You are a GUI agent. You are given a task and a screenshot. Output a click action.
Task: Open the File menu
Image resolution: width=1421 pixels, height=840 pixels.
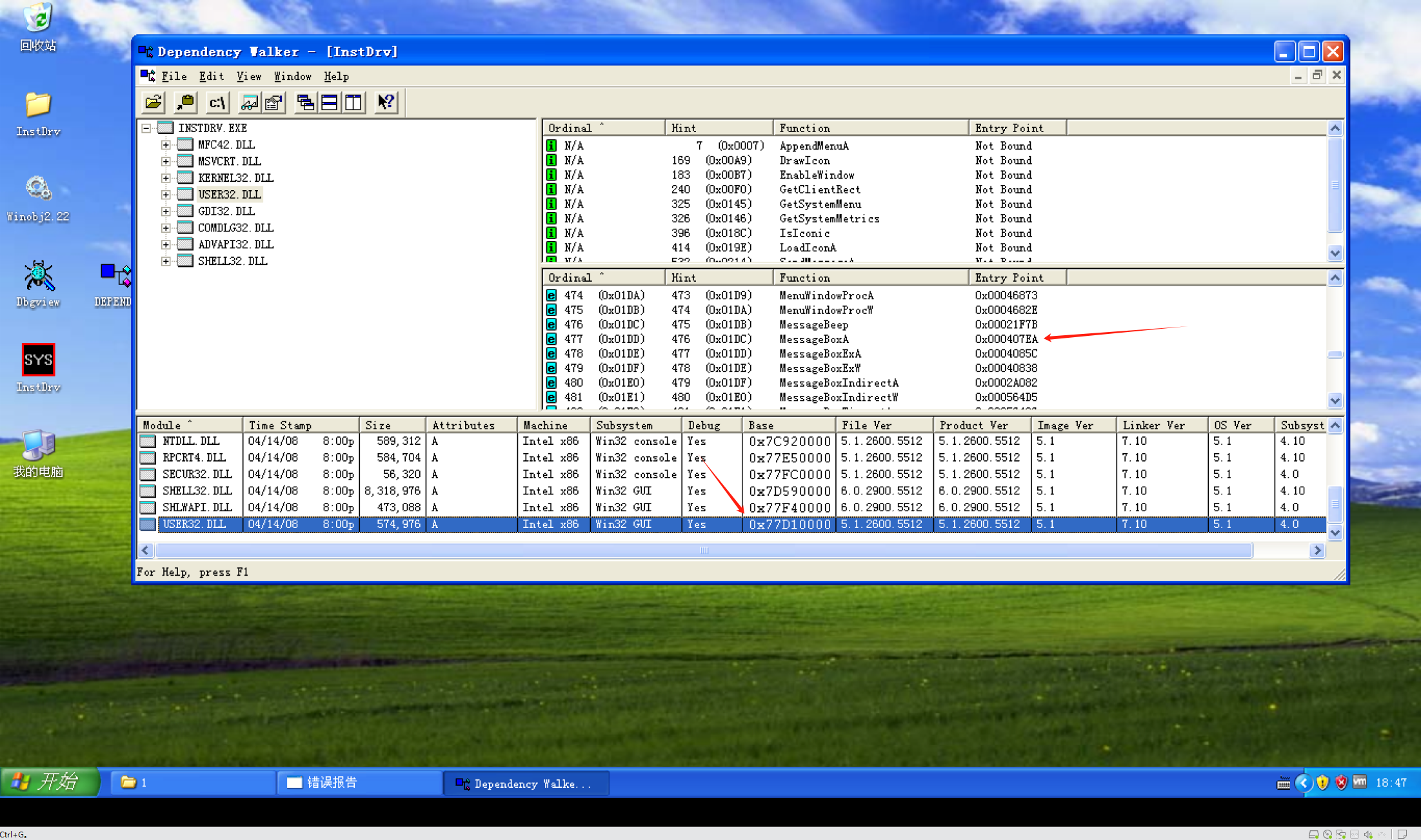click(174, 76)
